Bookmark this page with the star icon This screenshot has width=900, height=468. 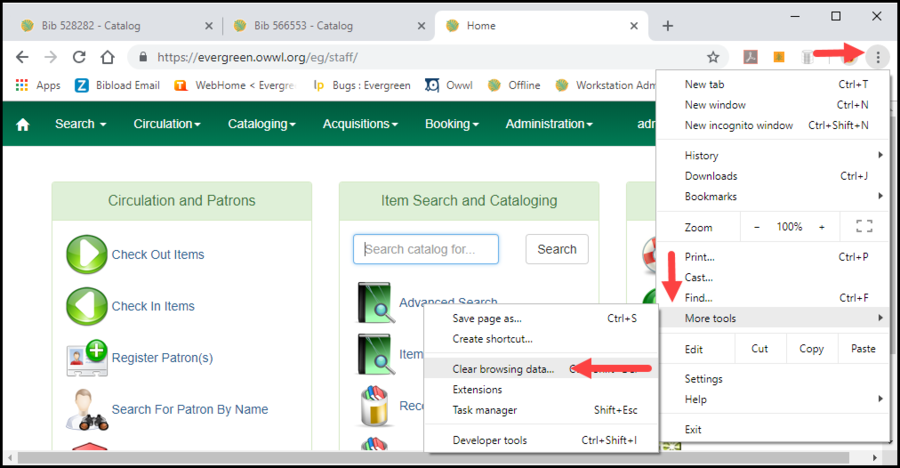[x=713, y=57]
